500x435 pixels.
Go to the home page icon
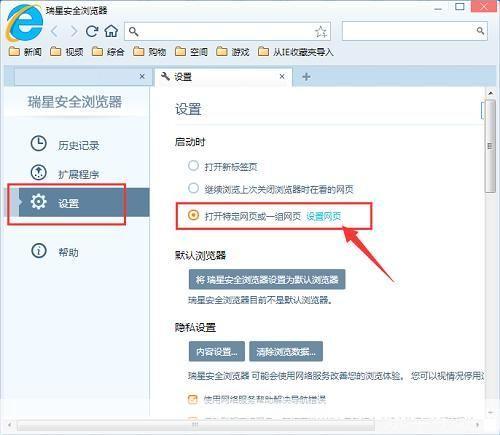pos(111,31)
